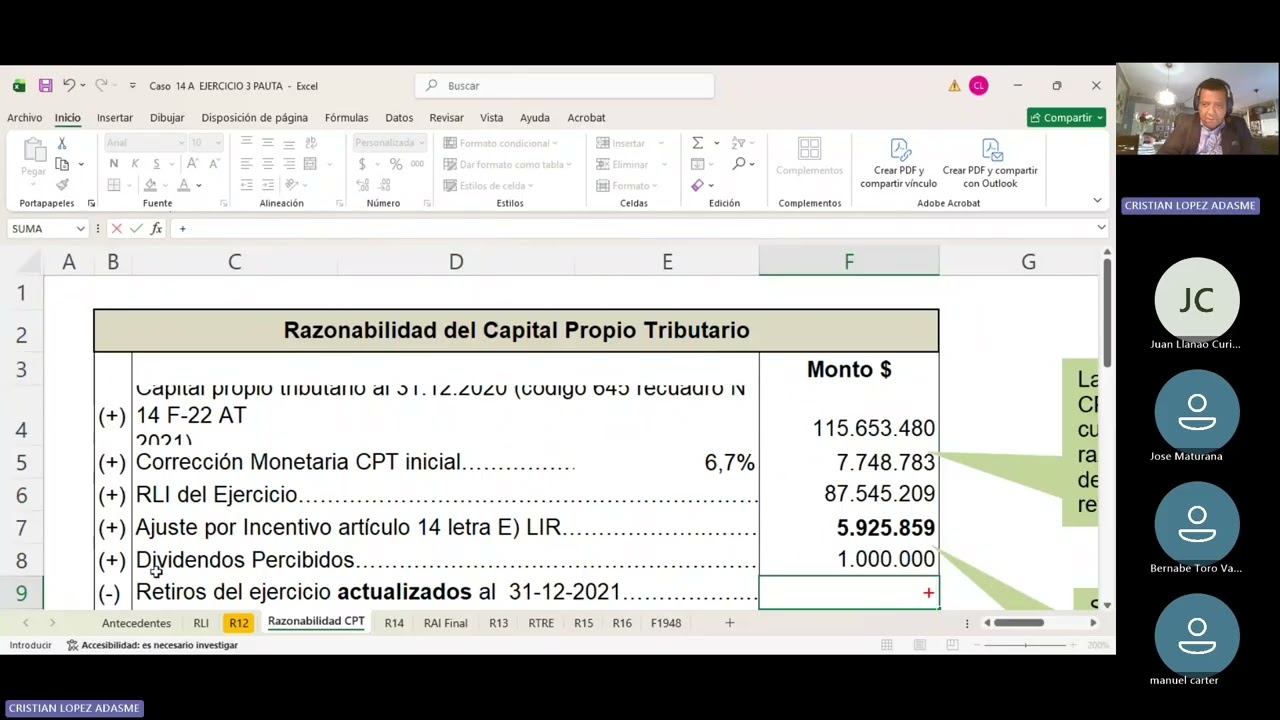Image resolution: width=1280 pixels, height=720 pixels.
Task: Click the fill down icon
Action: [697, 164]
